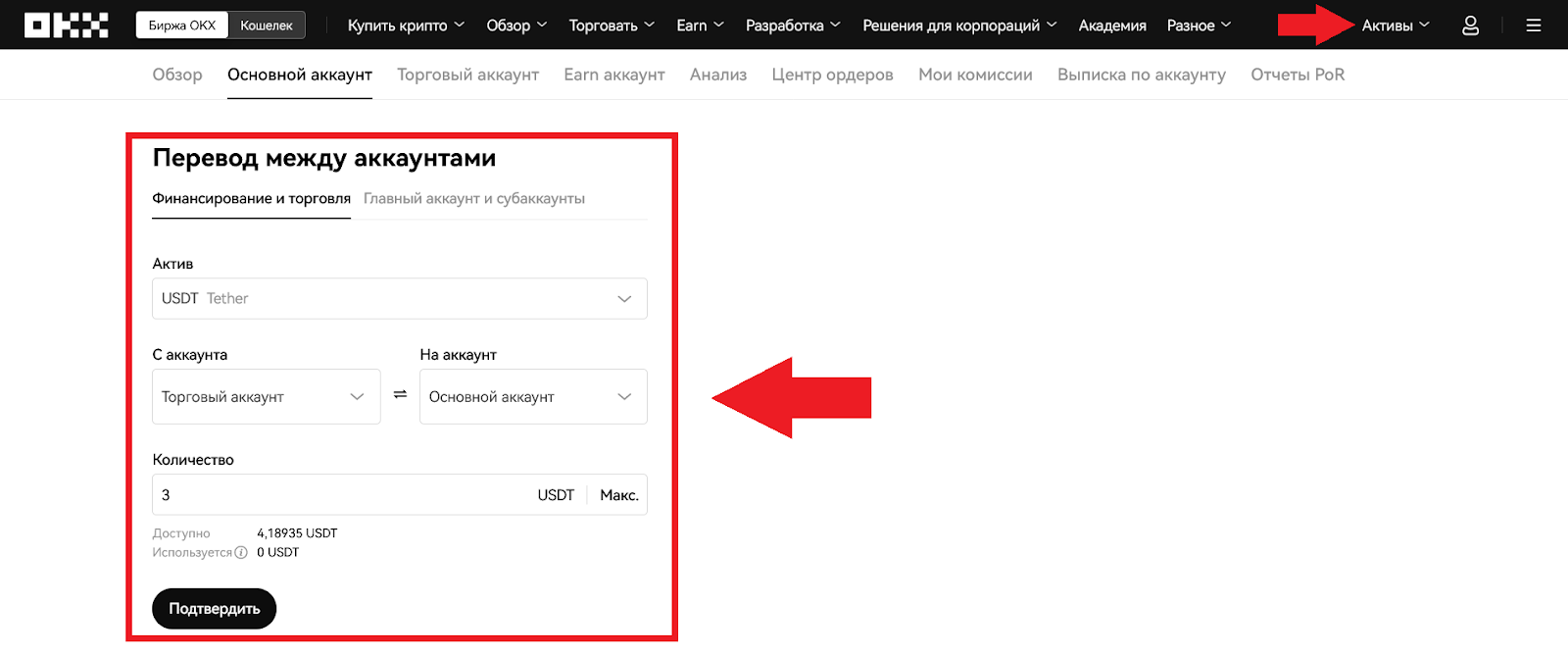This screenshot has width=1568, height=655.
Task: Open the Earn аккаунт tab
Action: [614, 75]
